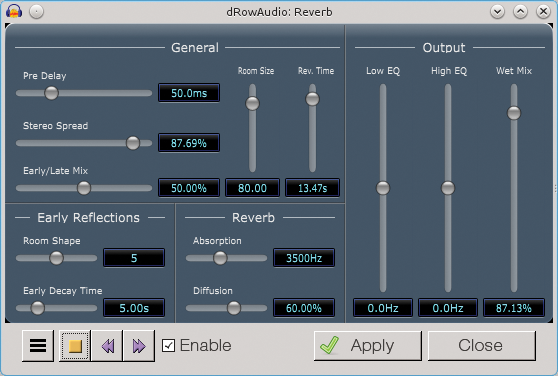Viewport: 558px width, 376px height.
Task: Toggle the Enable checkbox
Action: [x=168, y=345]
